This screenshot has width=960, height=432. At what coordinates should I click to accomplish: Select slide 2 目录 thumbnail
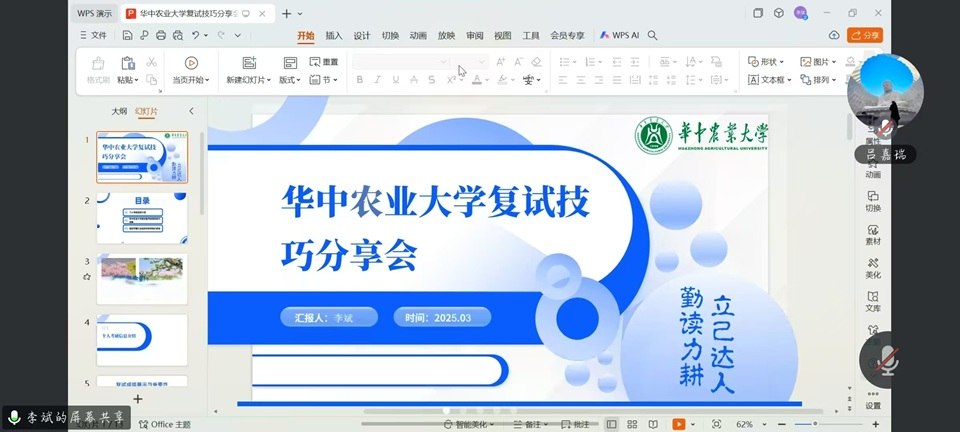click(141, 219)
